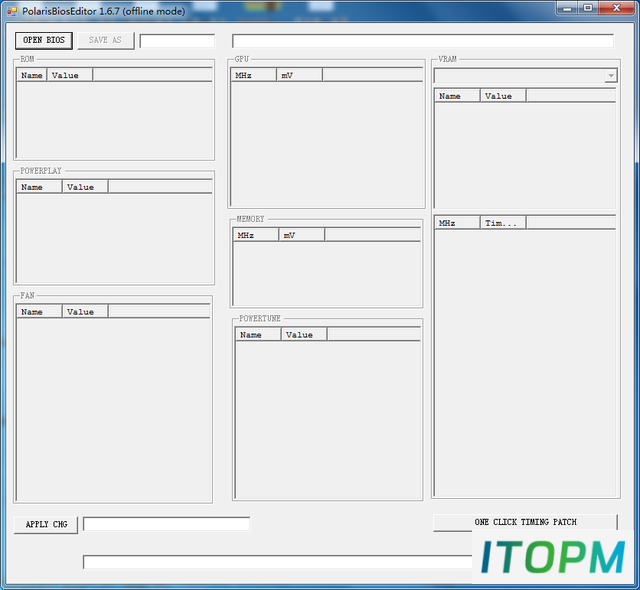Click the mV column header in MEMORY
The width and height of the screenshot is (640, 590).
tap(302, 235)
